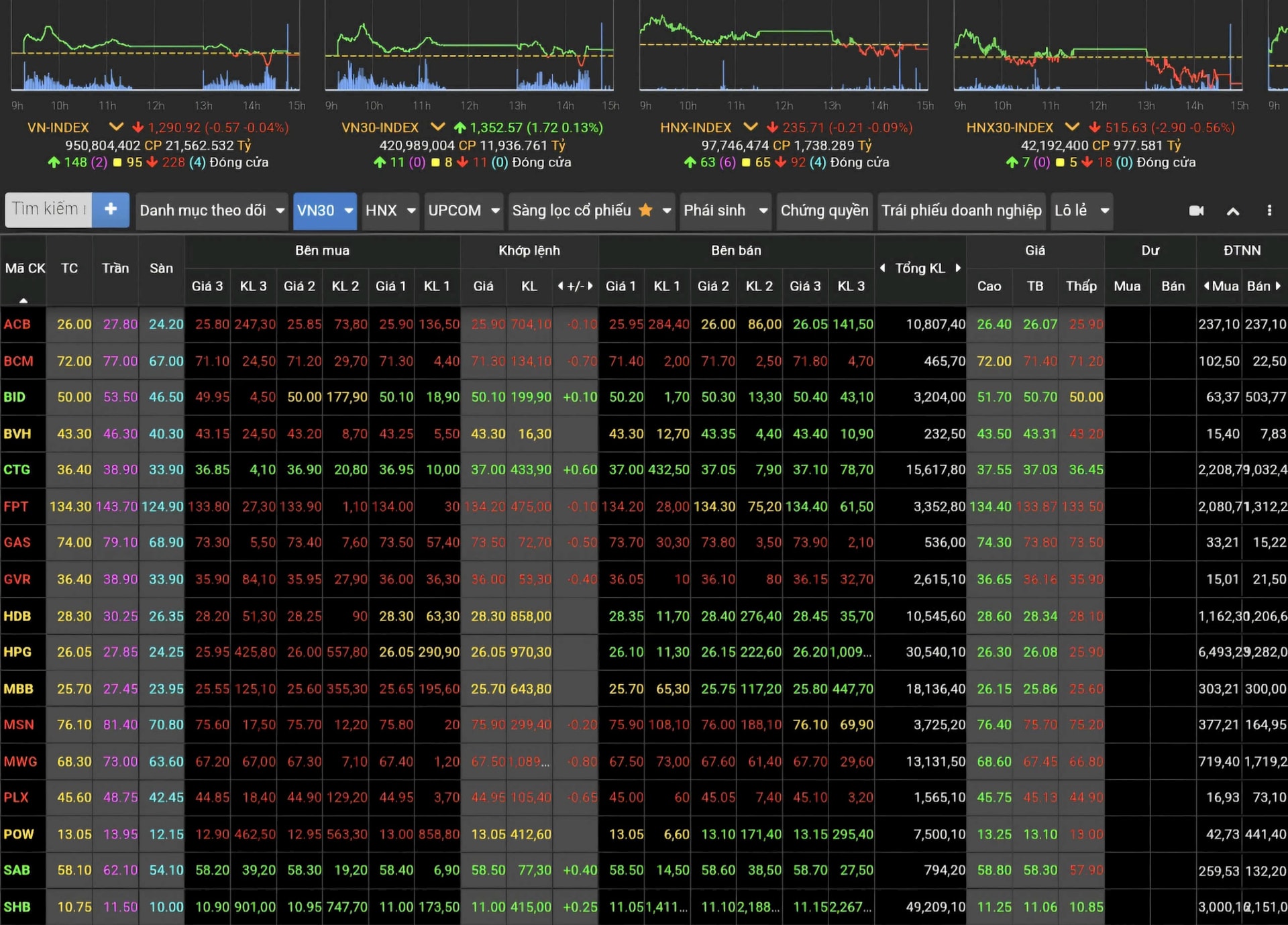Open stock BCM symbol
Viewport: 1288px width, 925px height.
[x=18, y=361]
